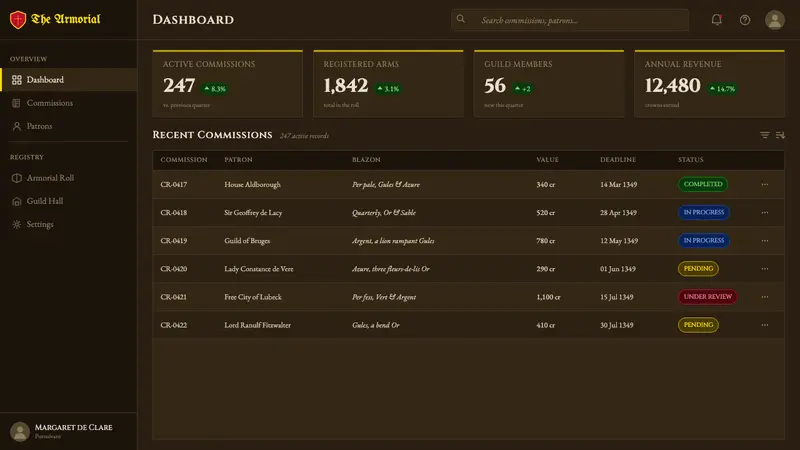
Task: Focus the Search commissions, patrons field
Action: click(570, 20)
